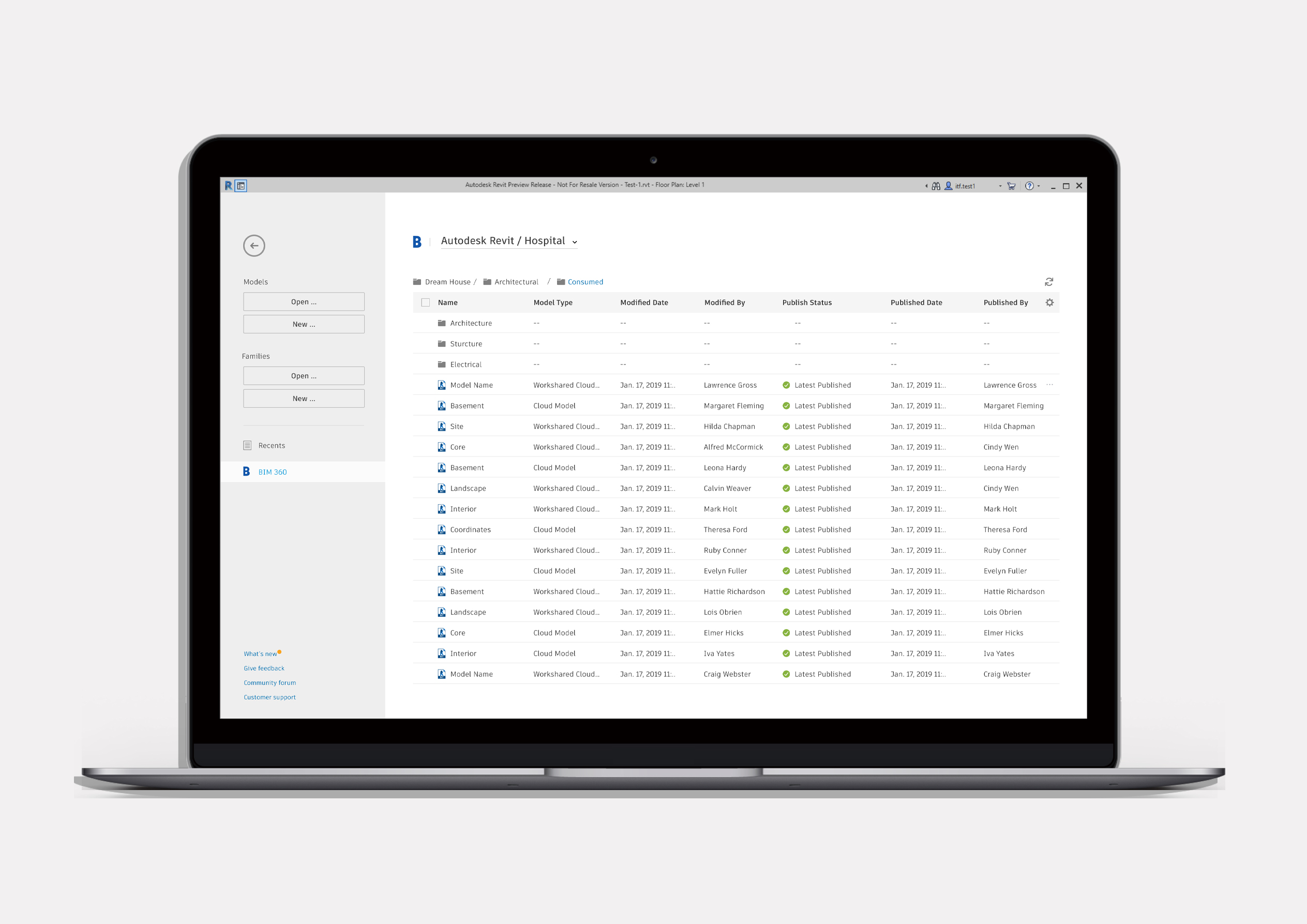Image resolution: width=1307 pixels, height=924 pixels.
Task: Select the Coordinates model name
Action: (470, 529)
